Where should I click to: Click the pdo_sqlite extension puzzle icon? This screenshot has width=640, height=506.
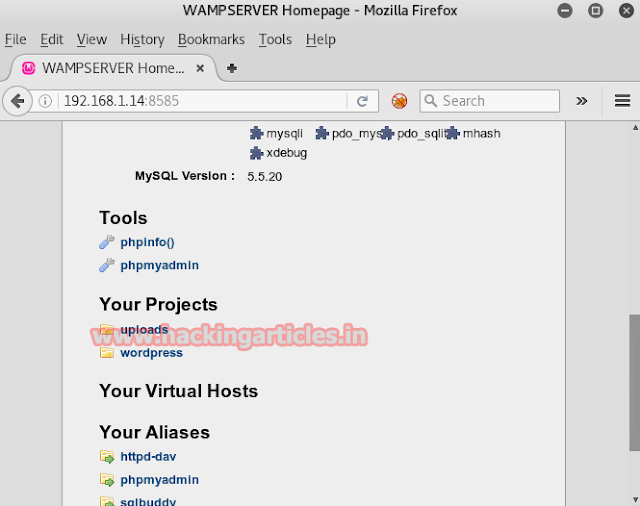[x=387, y=133]
